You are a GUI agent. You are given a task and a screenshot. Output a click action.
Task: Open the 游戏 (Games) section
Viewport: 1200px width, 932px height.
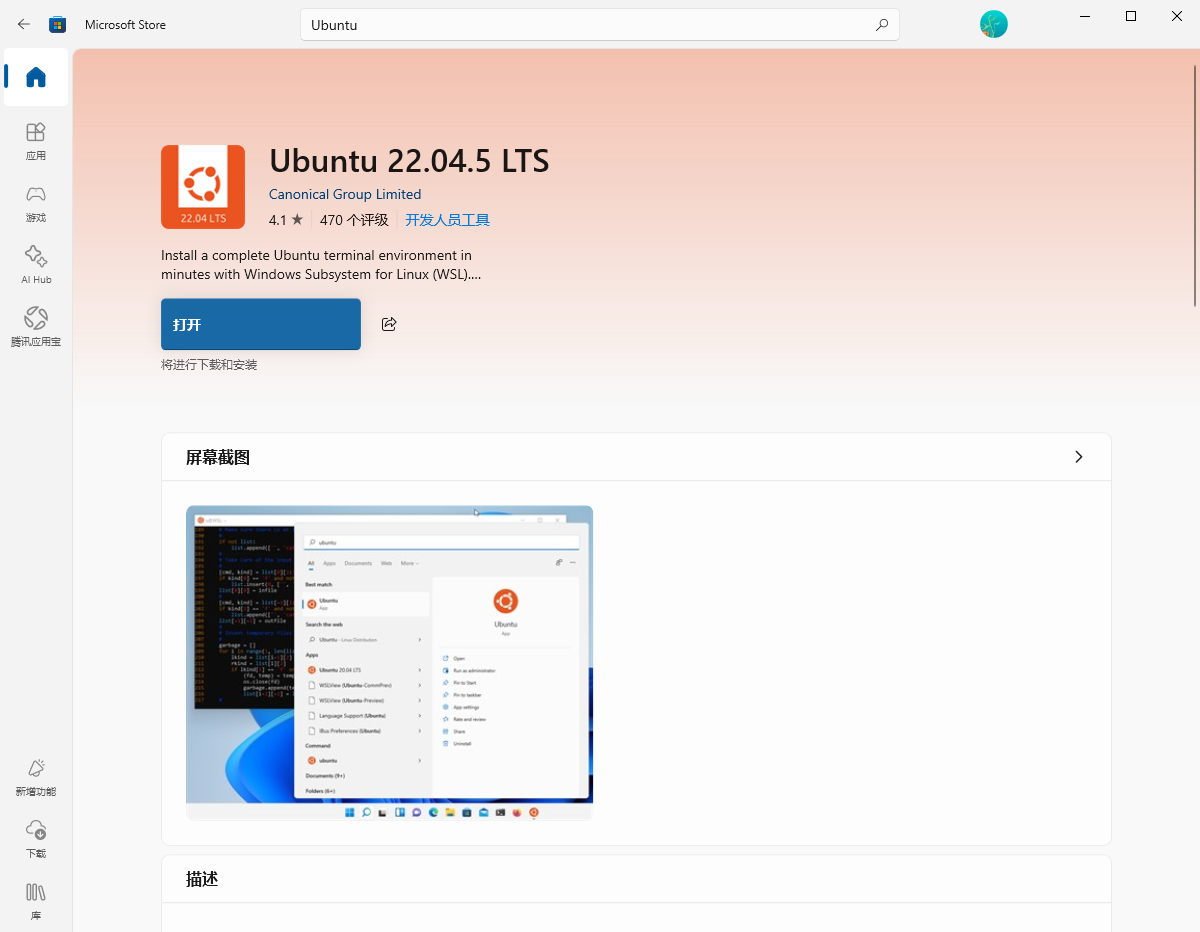pyautogui.click(x=36, y=203)
